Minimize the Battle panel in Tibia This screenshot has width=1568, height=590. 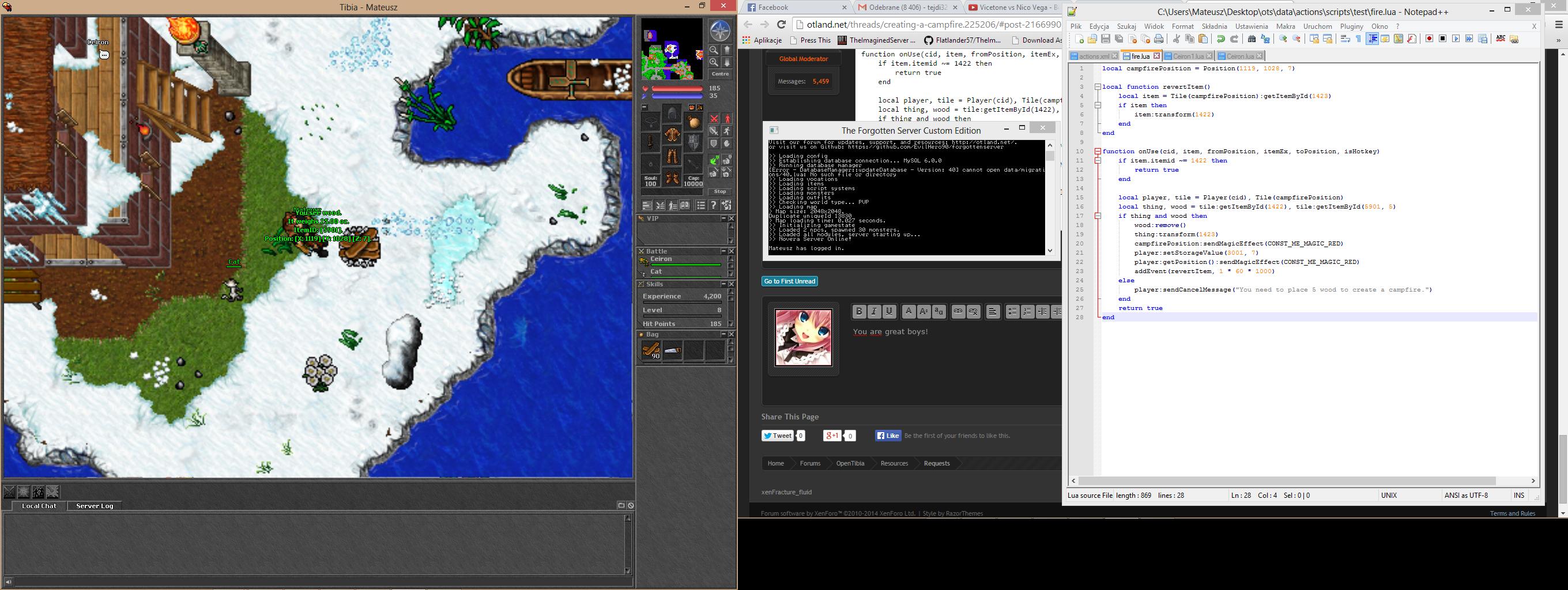(723, 251)
